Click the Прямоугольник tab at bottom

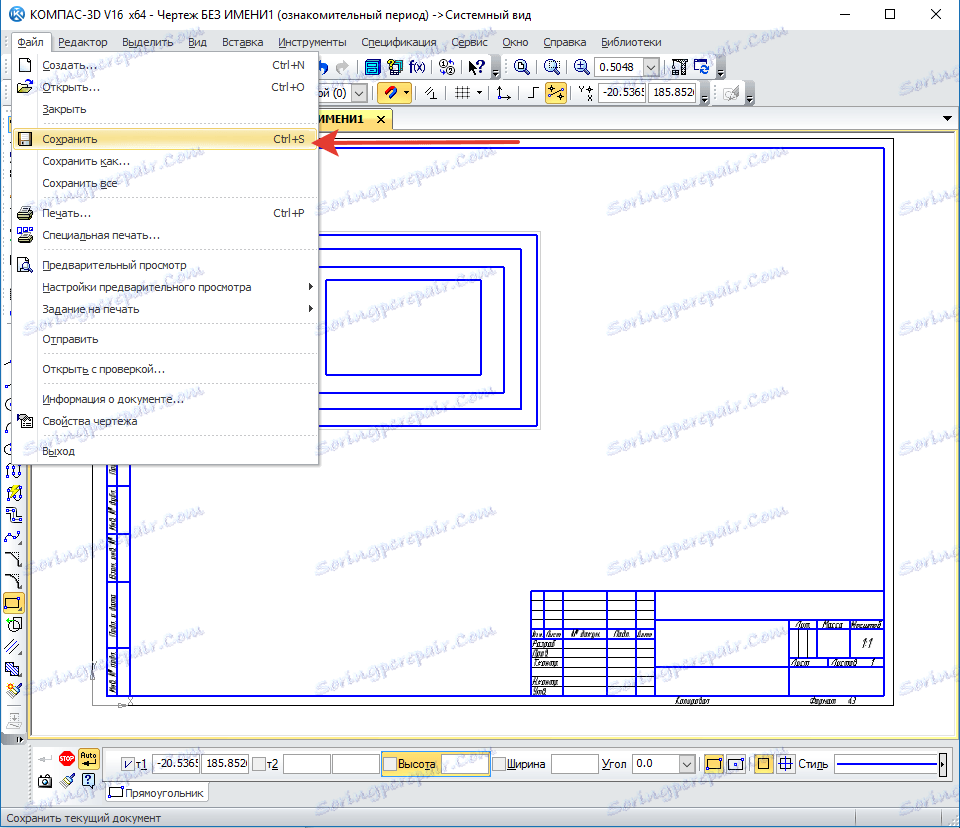click(157, 793)
